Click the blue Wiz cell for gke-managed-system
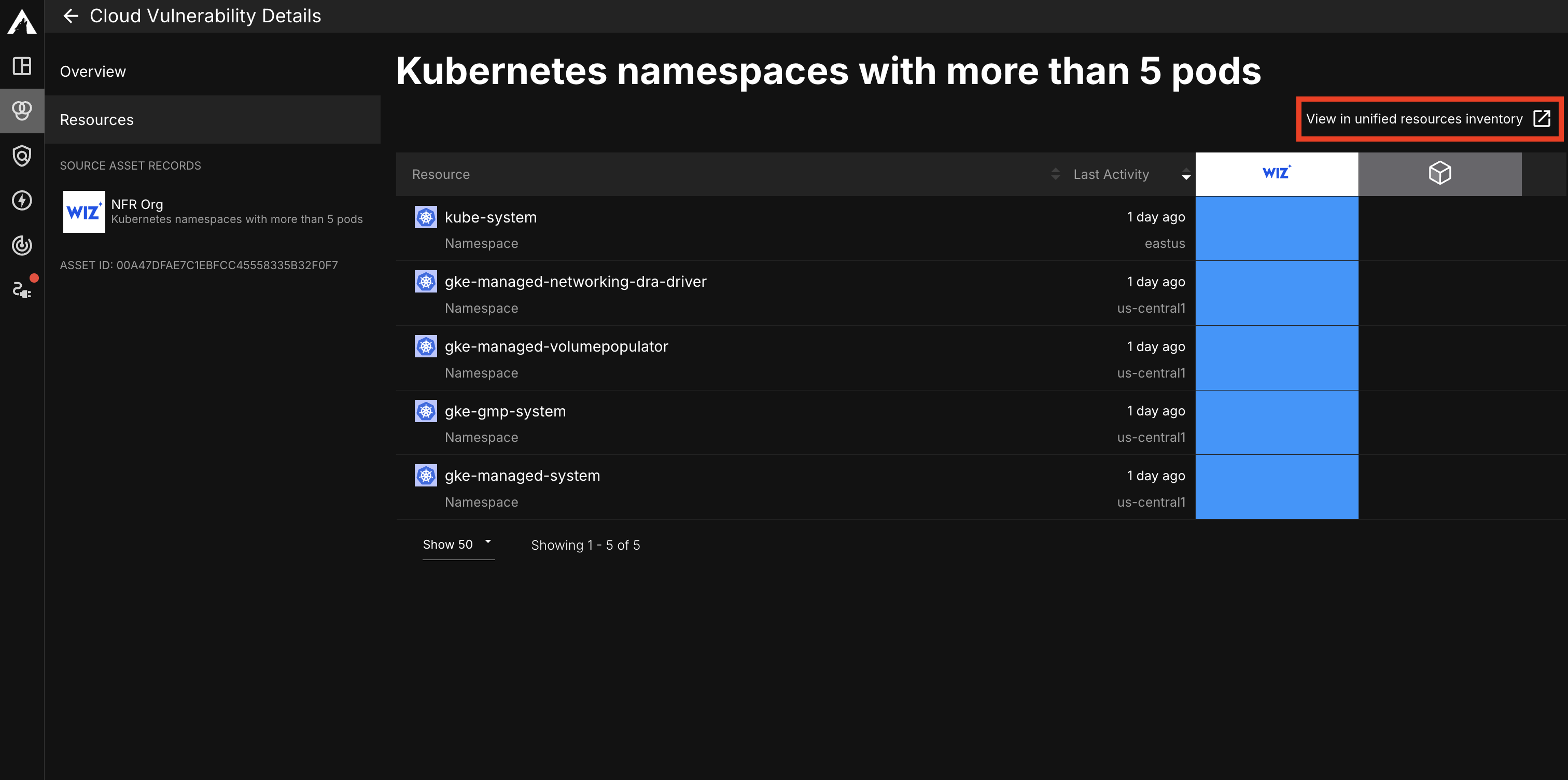The image size is (1568, 780). click(1277, 487)
